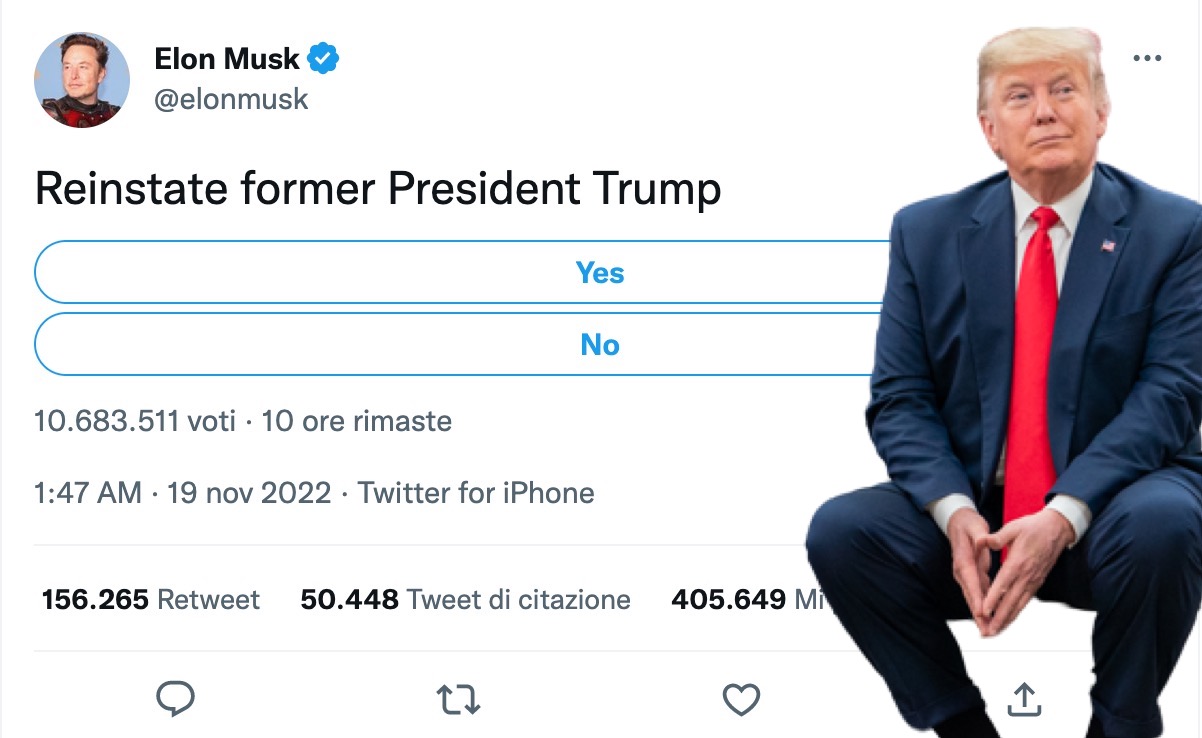
Task: Click the 1:47 AM timestamp
Action: coord(88,493)
